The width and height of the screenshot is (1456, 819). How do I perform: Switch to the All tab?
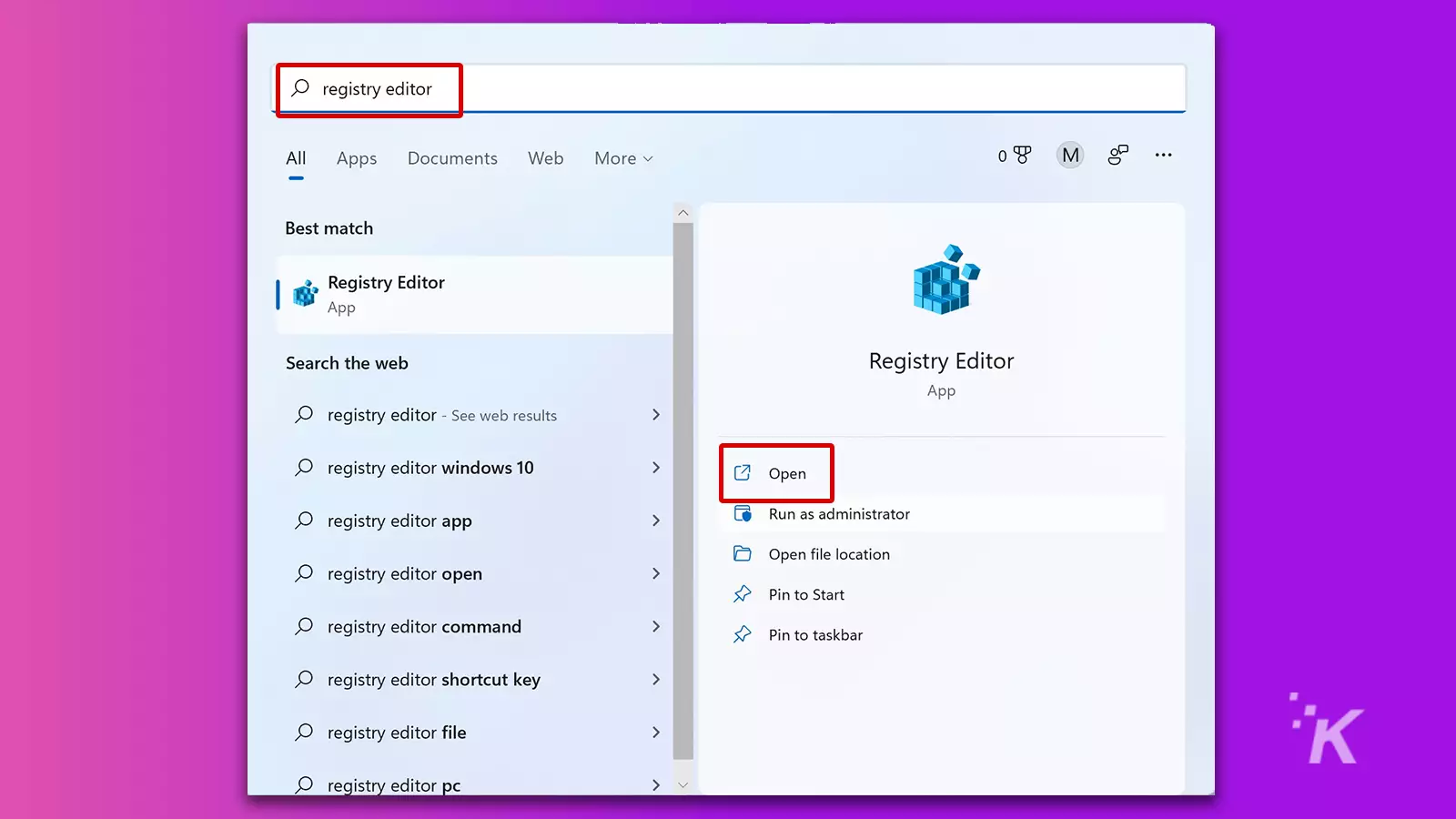[x=296, y=158]
